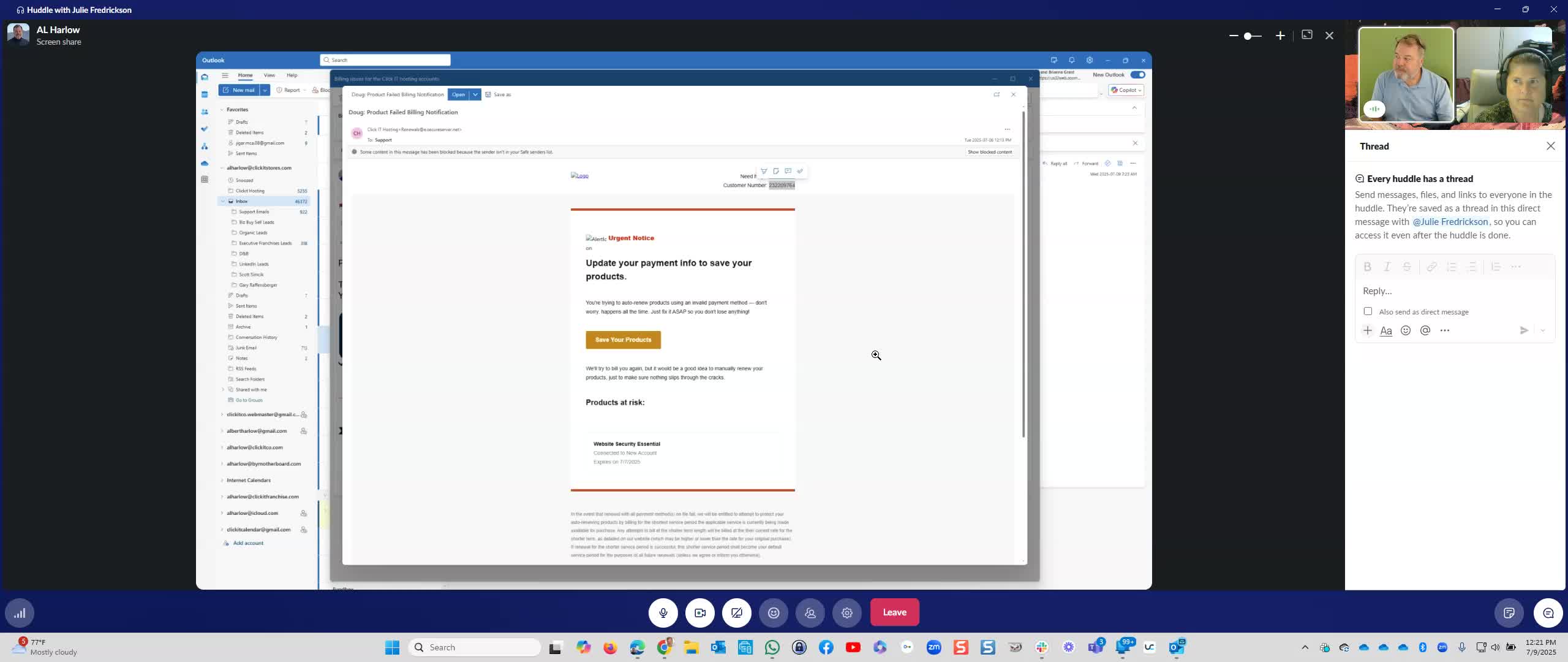Open Slack from the taskbar
Image resolution: width=1568 pixels, height=662 pixels.
pos(1042,647)
